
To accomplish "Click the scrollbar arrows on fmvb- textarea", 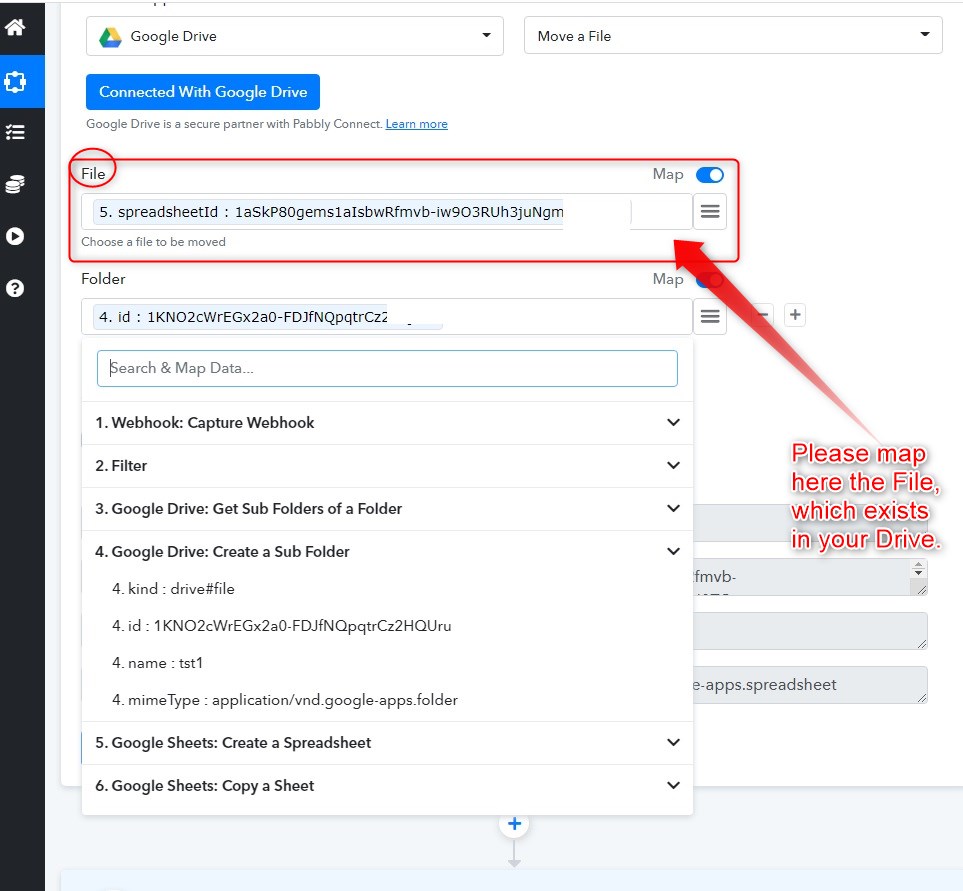I will coord(918,569).
